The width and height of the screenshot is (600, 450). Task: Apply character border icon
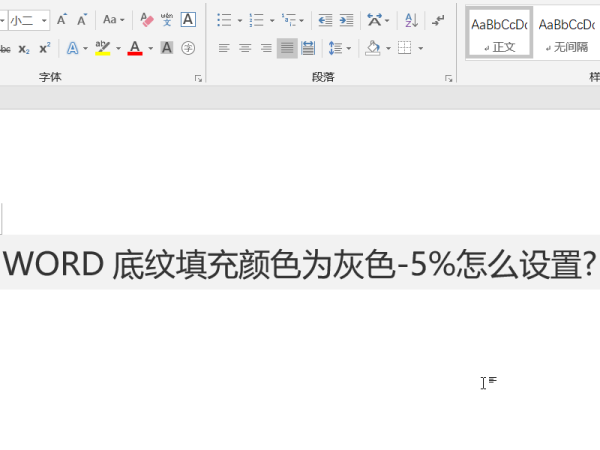188,20
